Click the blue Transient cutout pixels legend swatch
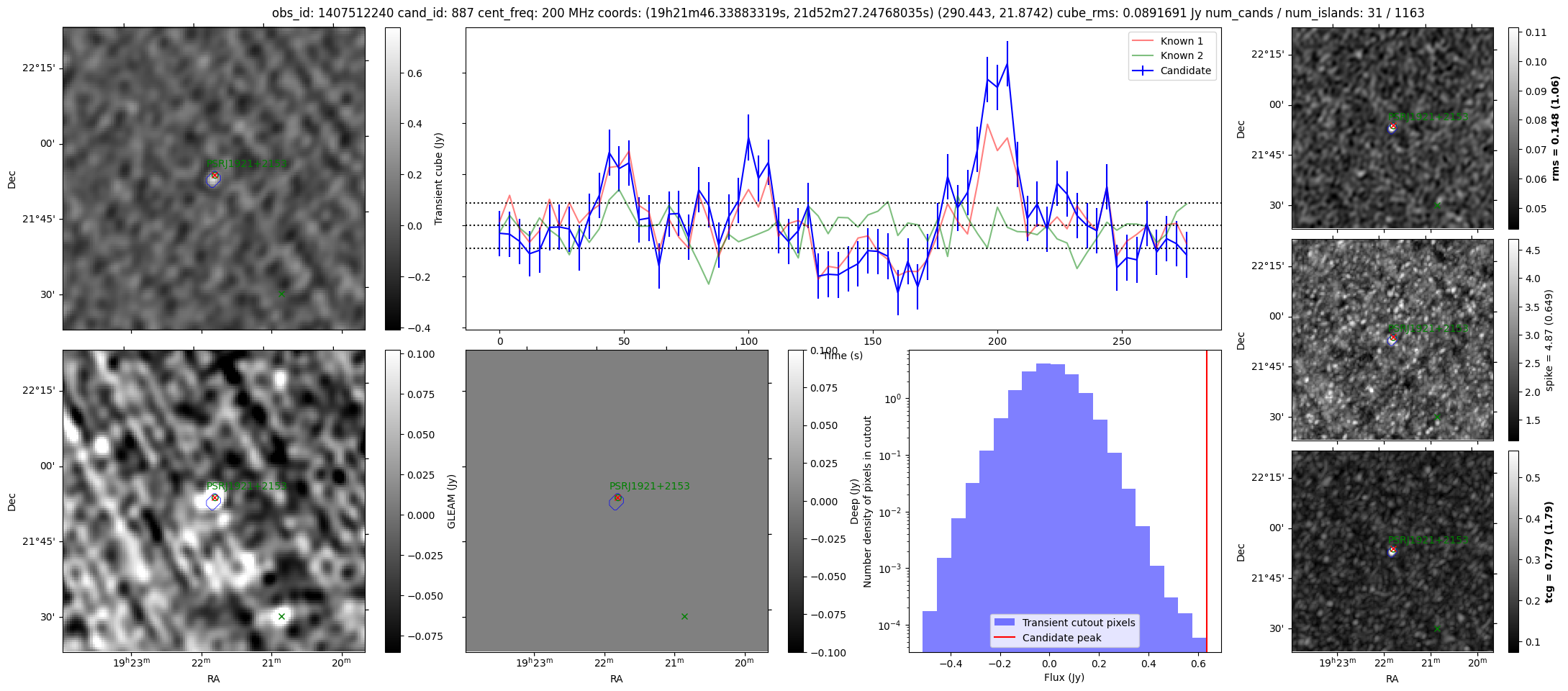This screenshot has height=691, width=1568. click(x=1004, y=623)
